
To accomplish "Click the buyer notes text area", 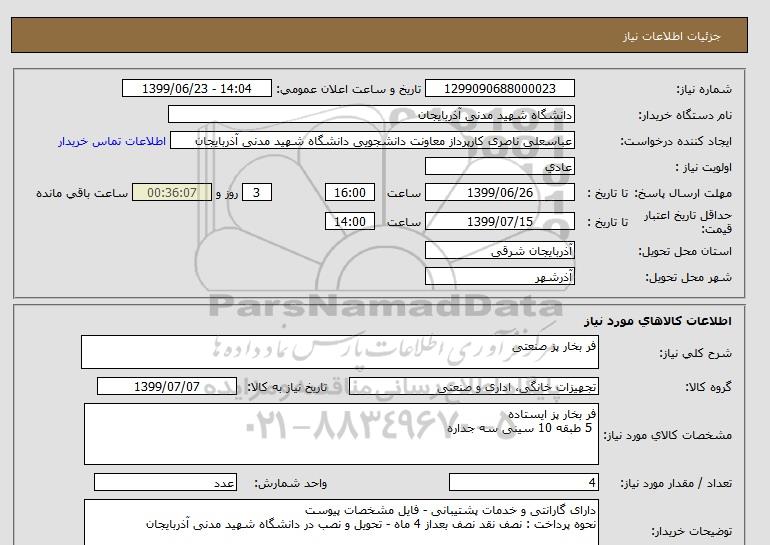I will pyautogui.click(x=341, y=522).
